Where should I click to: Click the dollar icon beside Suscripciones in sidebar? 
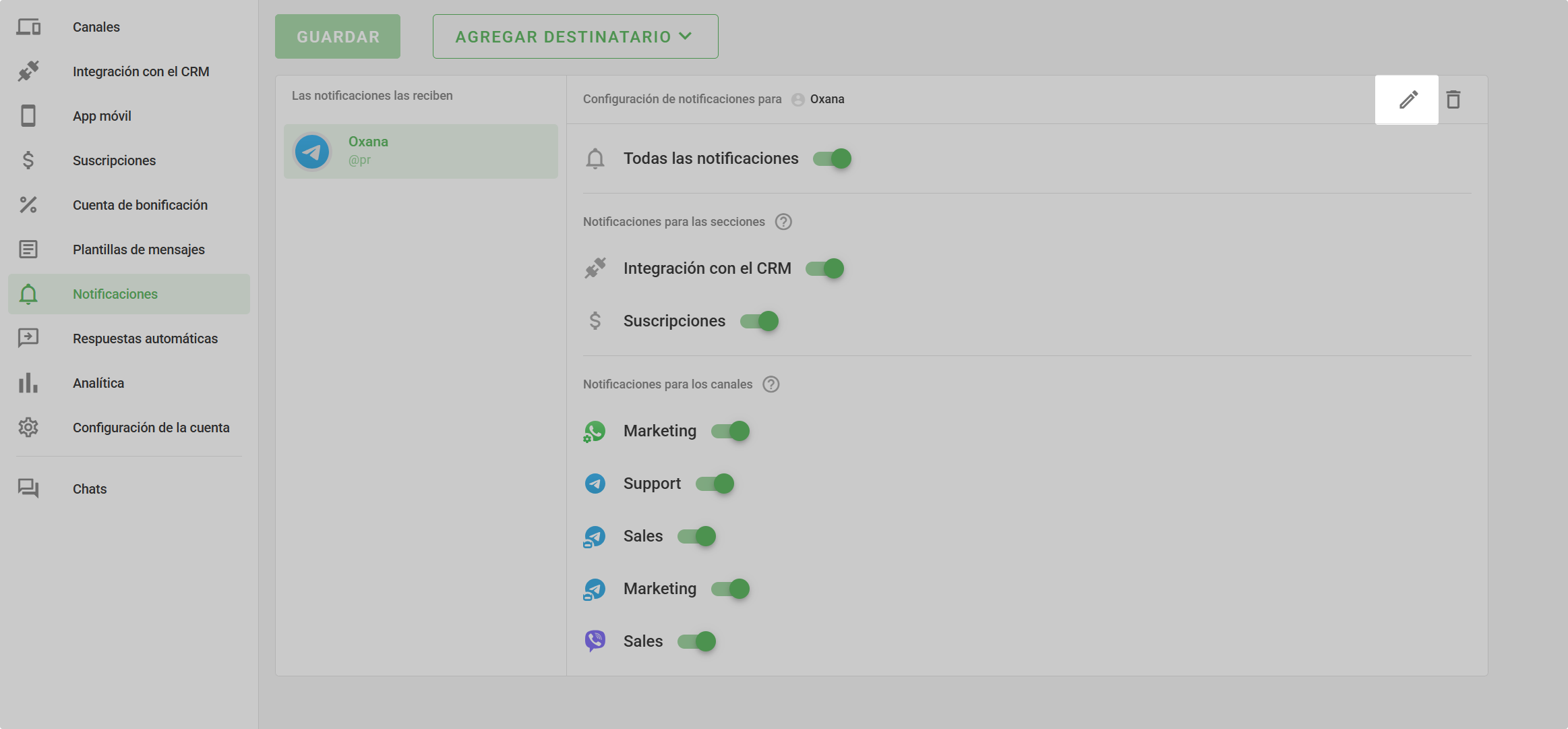pos(28,161)
